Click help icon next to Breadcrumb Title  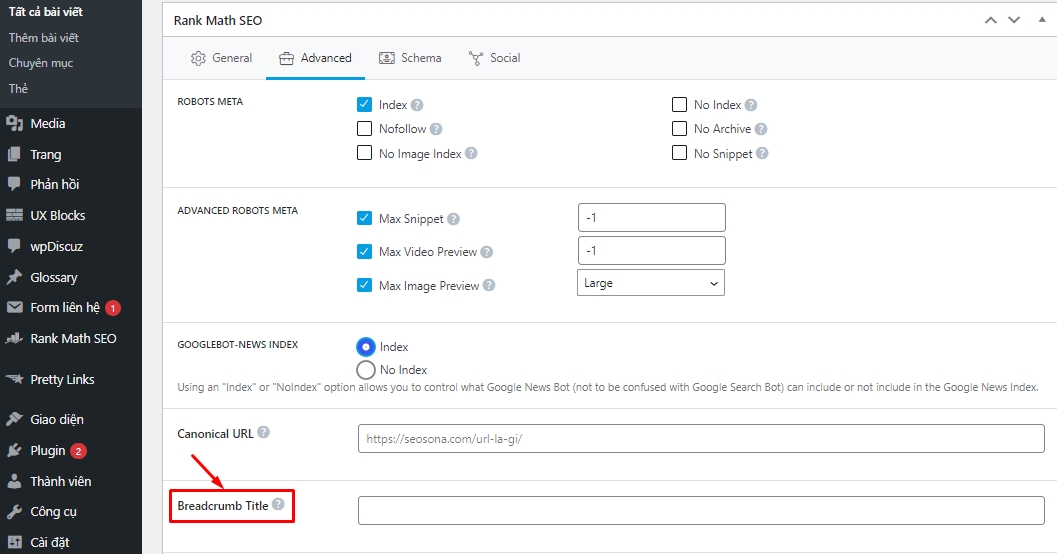pyautogui.click(x=278, y=504)
